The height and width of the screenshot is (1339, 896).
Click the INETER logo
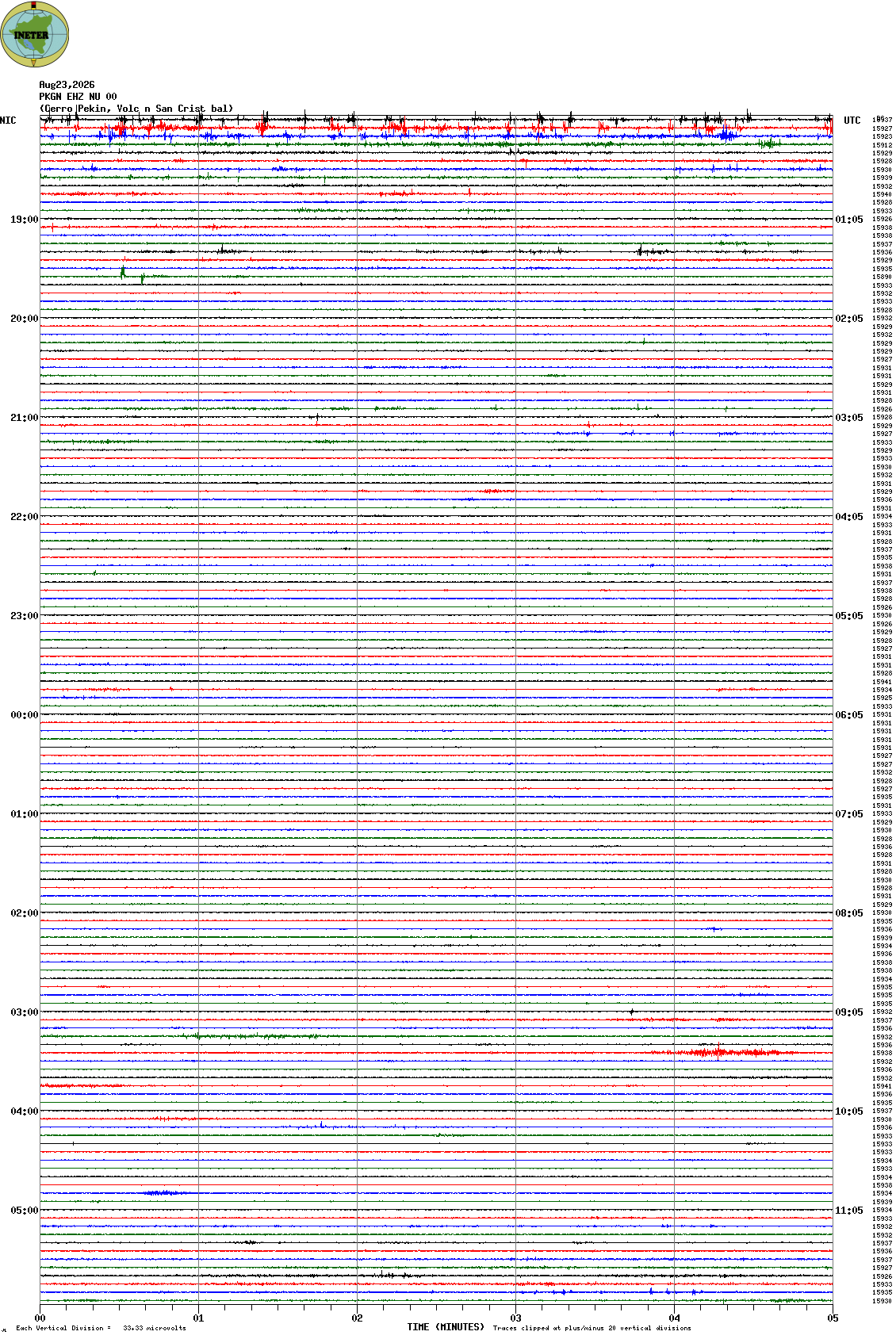(35, 35)
